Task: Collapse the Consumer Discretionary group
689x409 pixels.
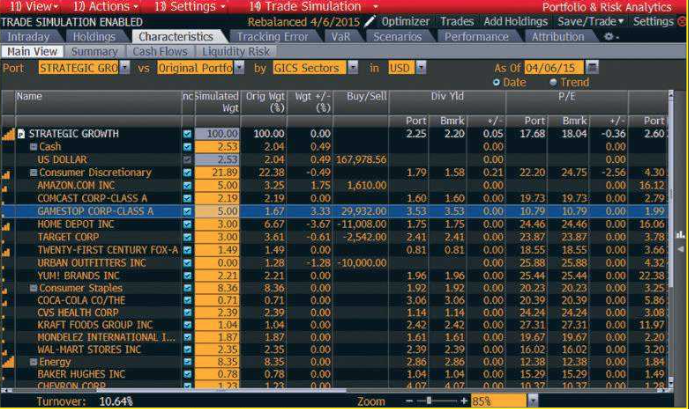Action: (33, 173)
